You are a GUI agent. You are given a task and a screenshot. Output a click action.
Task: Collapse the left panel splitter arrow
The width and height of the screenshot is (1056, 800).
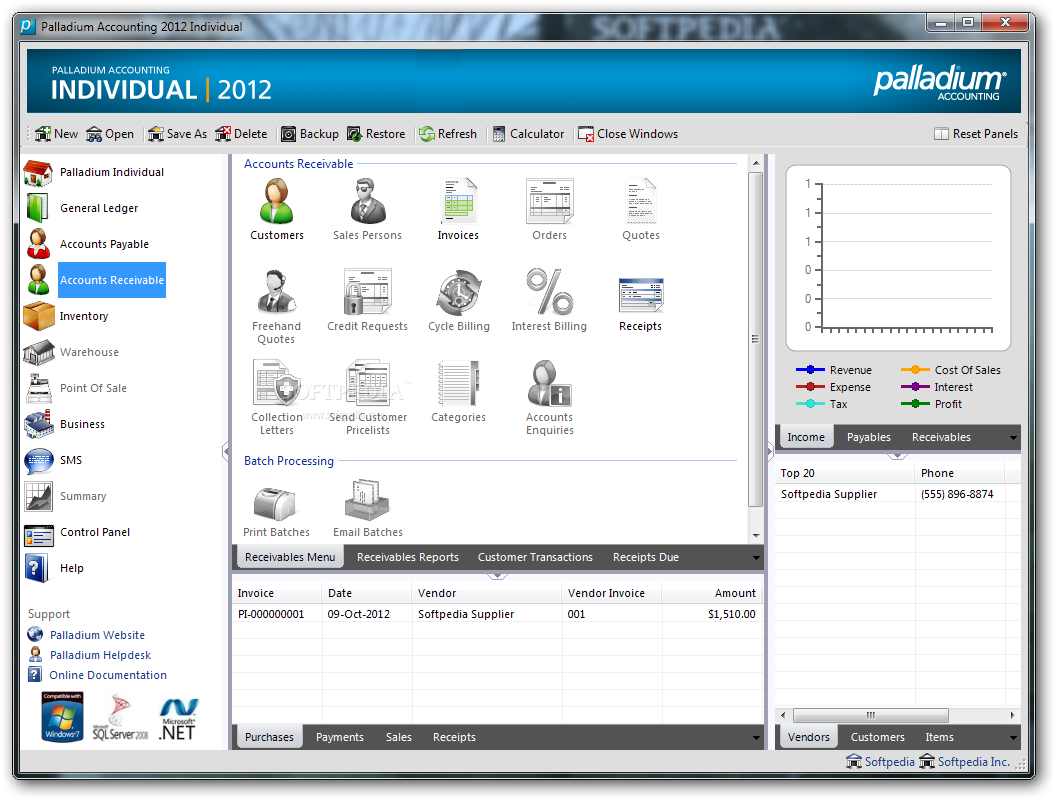click(x=226, y=451)
